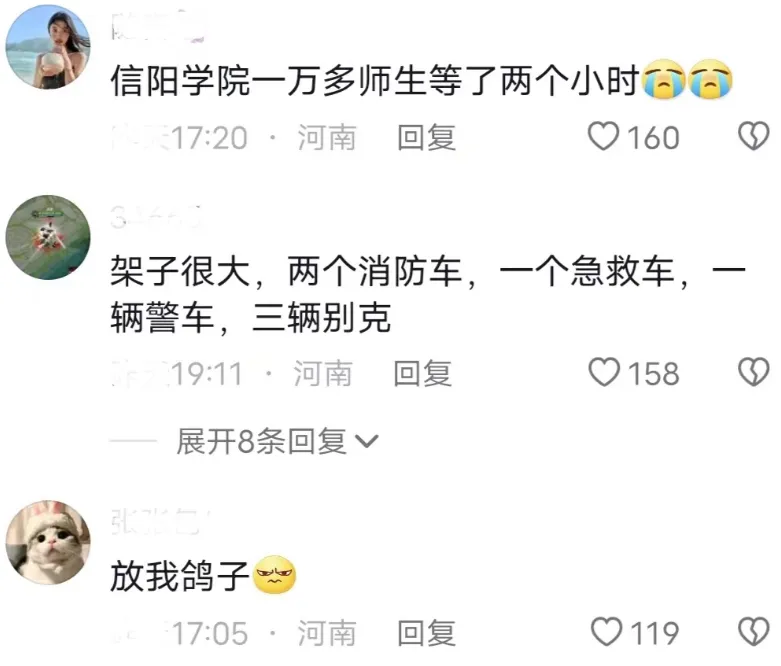The width and height of the screenshot is (781, 666).
Task: Reply to the 放我鸽子 comment at 17:05
Action: (x=426, y=633)
